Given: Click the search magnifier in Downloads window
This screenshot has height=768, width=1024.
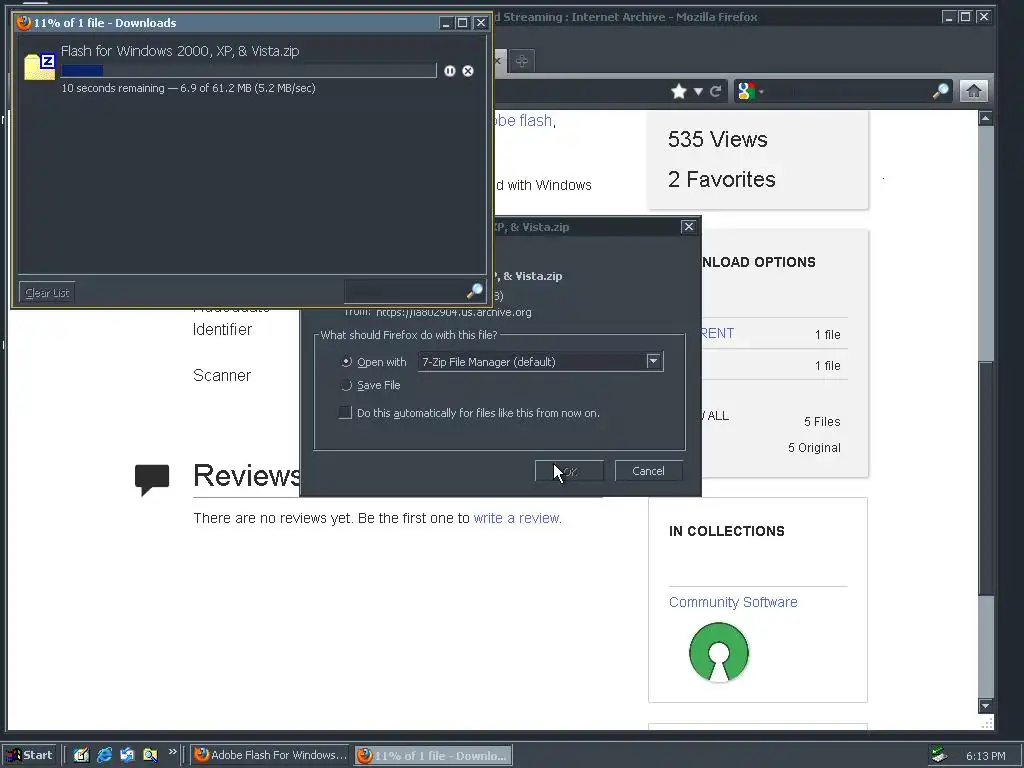Looking at the screenshot, I should pyautogui.click(x=475, y=291).
